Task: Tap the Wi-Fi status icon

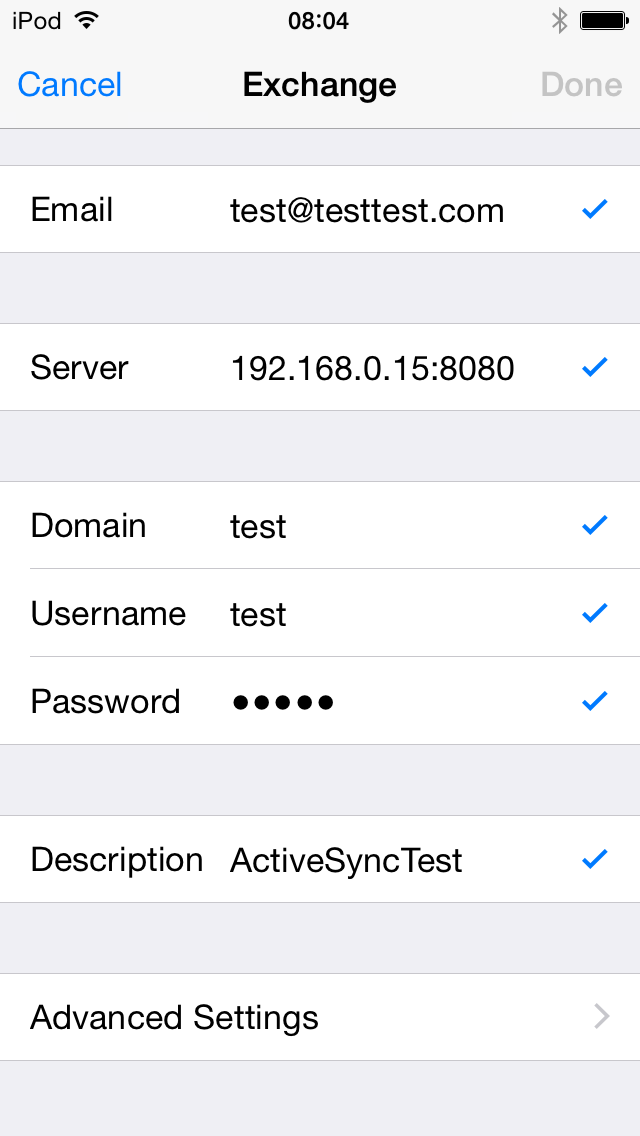Action: point(87,20)
